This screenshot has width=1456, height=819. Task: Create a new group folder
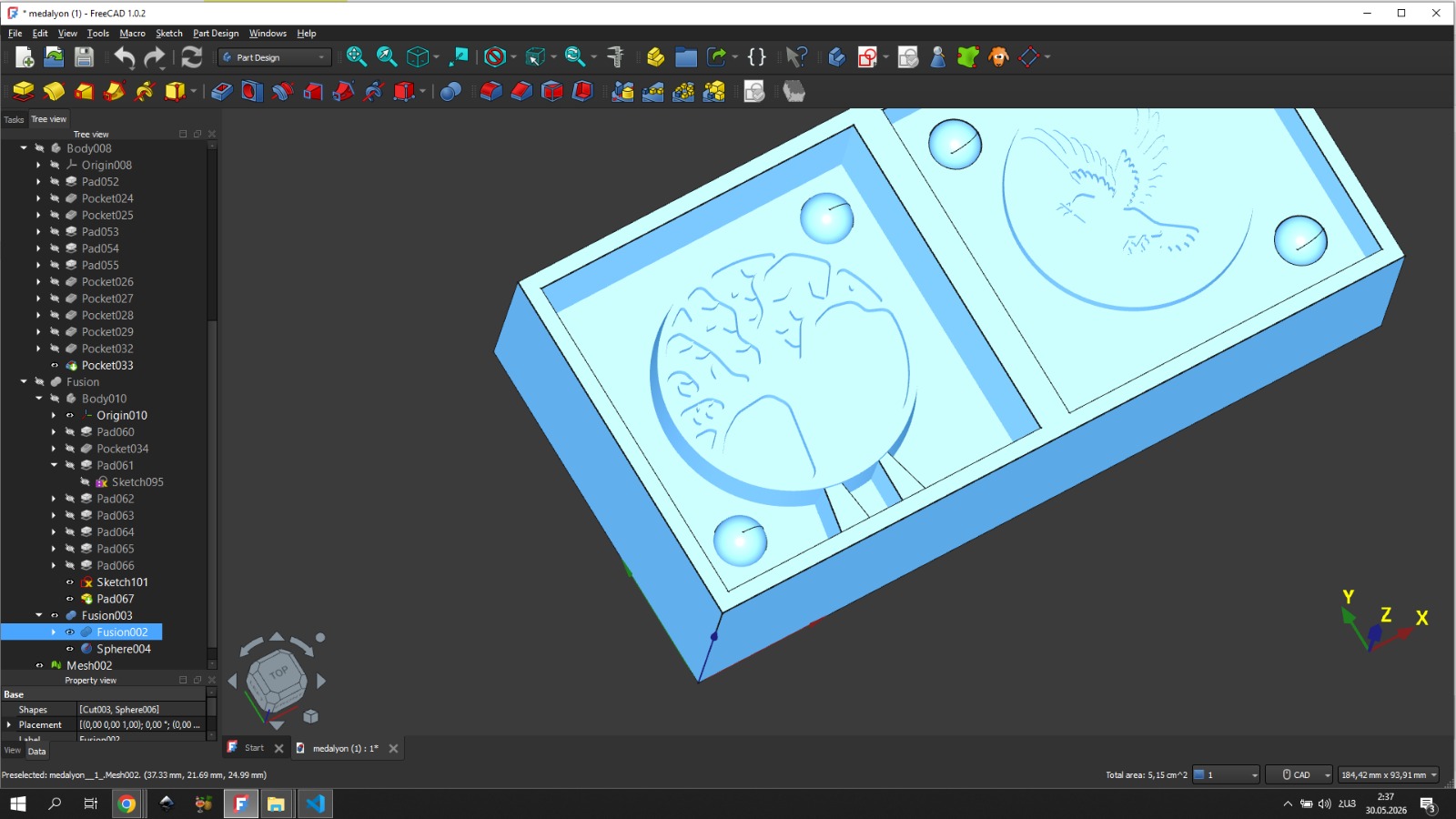pyautogui.click(x=686, y=57)
